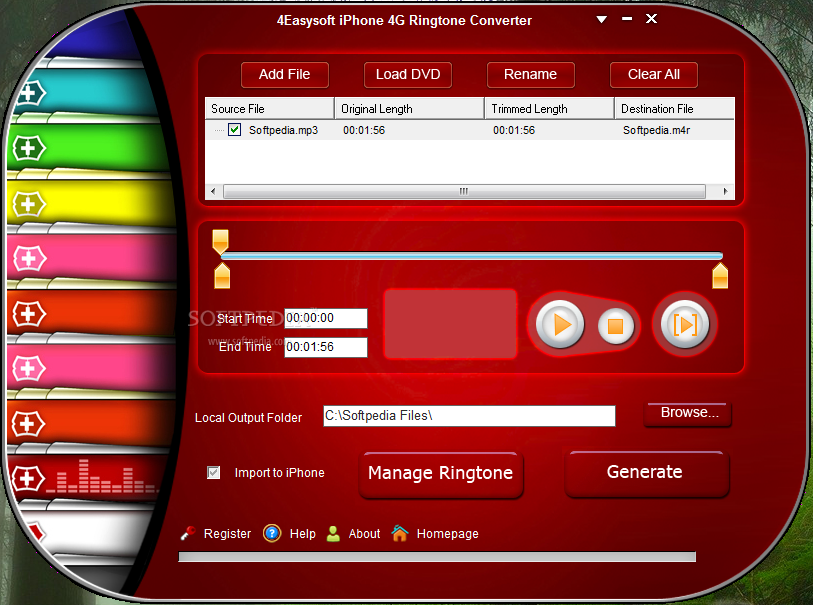The width and height of the screenshot is (813, 605).
Task: Select the Softpedia.mp3 row name
Action: tap(283, 130)
